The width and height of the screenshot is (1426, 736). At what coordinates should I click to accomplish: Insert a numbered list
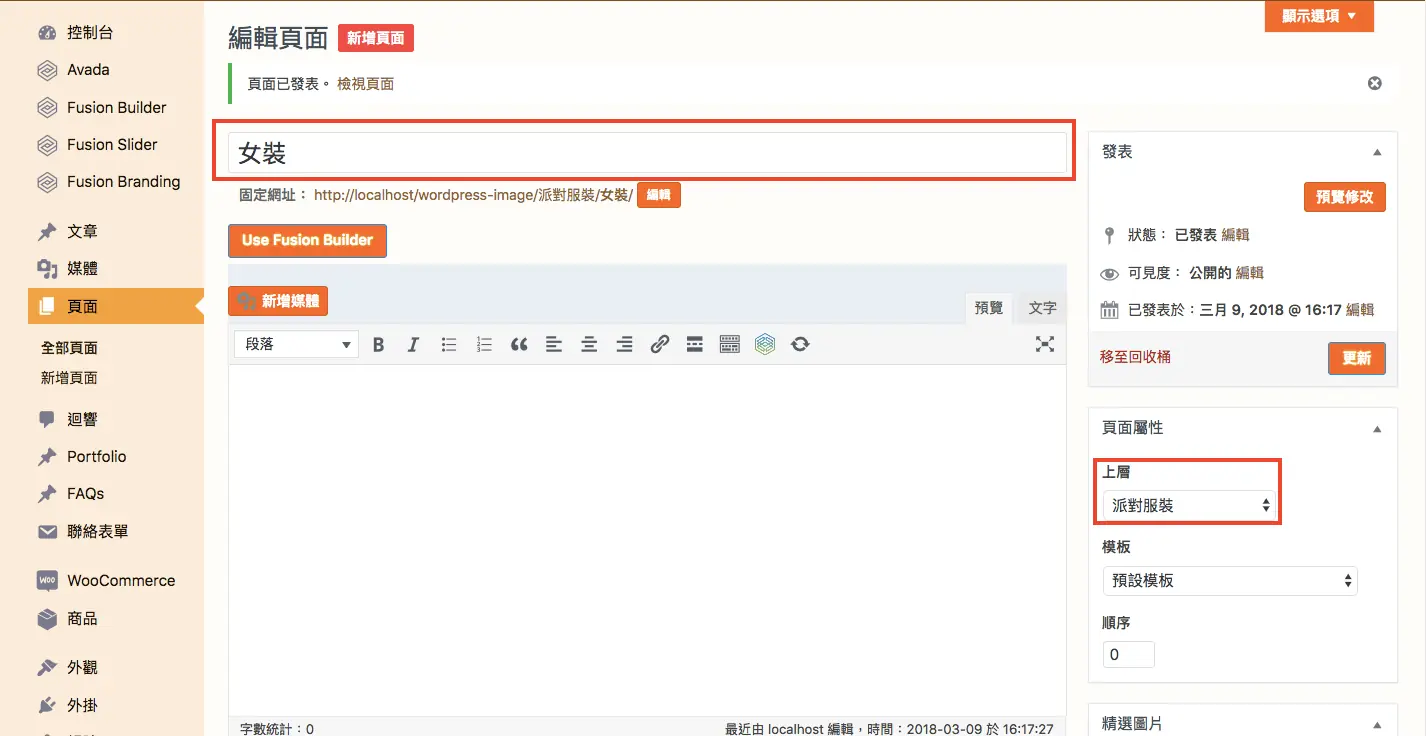point(484,344)
